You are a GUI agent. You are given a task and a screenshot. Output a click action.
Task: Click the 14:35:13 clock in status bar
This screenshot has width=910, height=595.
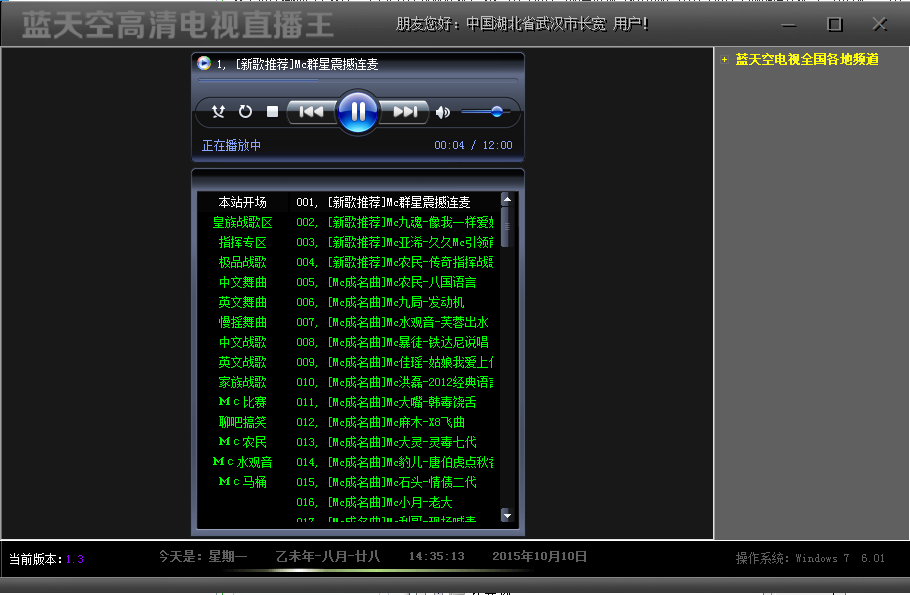pyautogui.click(x=436, y=556)
